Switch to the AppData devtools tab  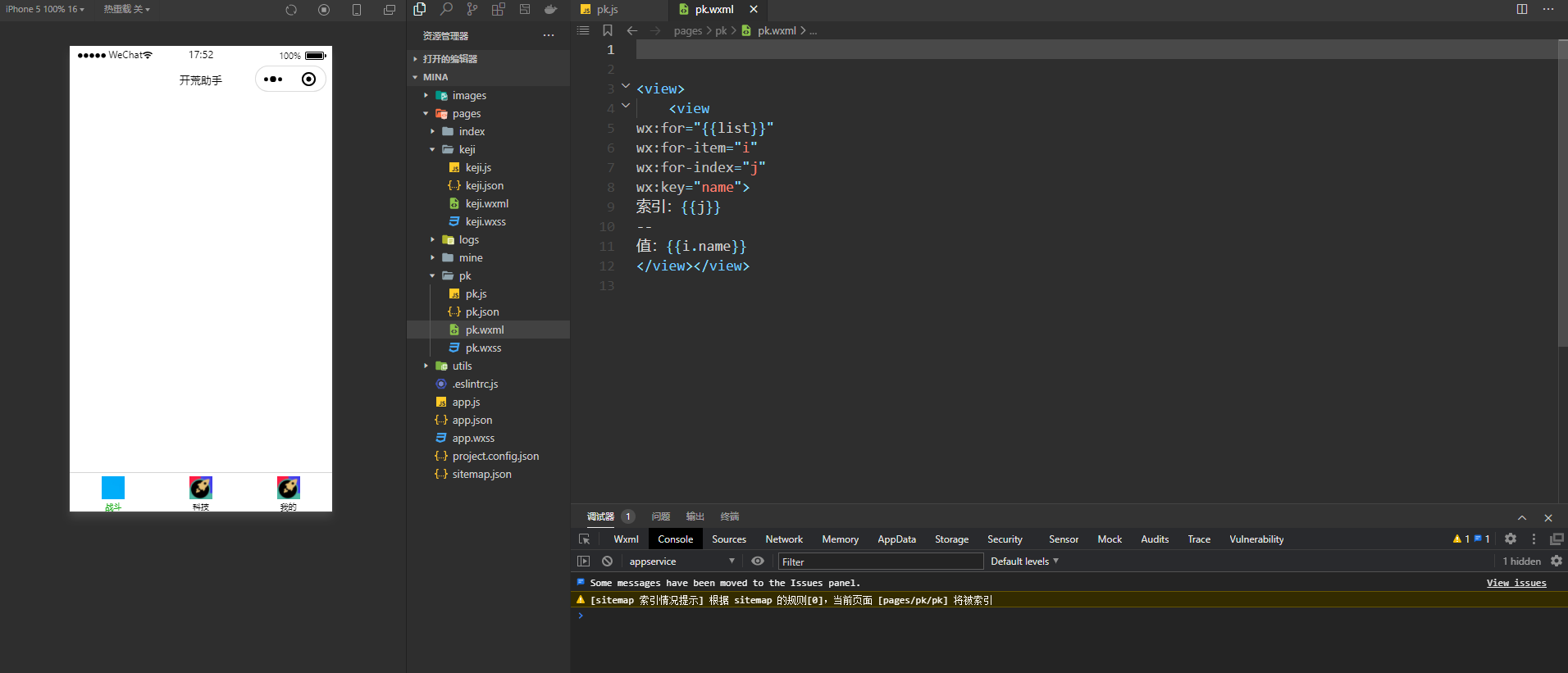pyautogui.click(x=896, y=539)
